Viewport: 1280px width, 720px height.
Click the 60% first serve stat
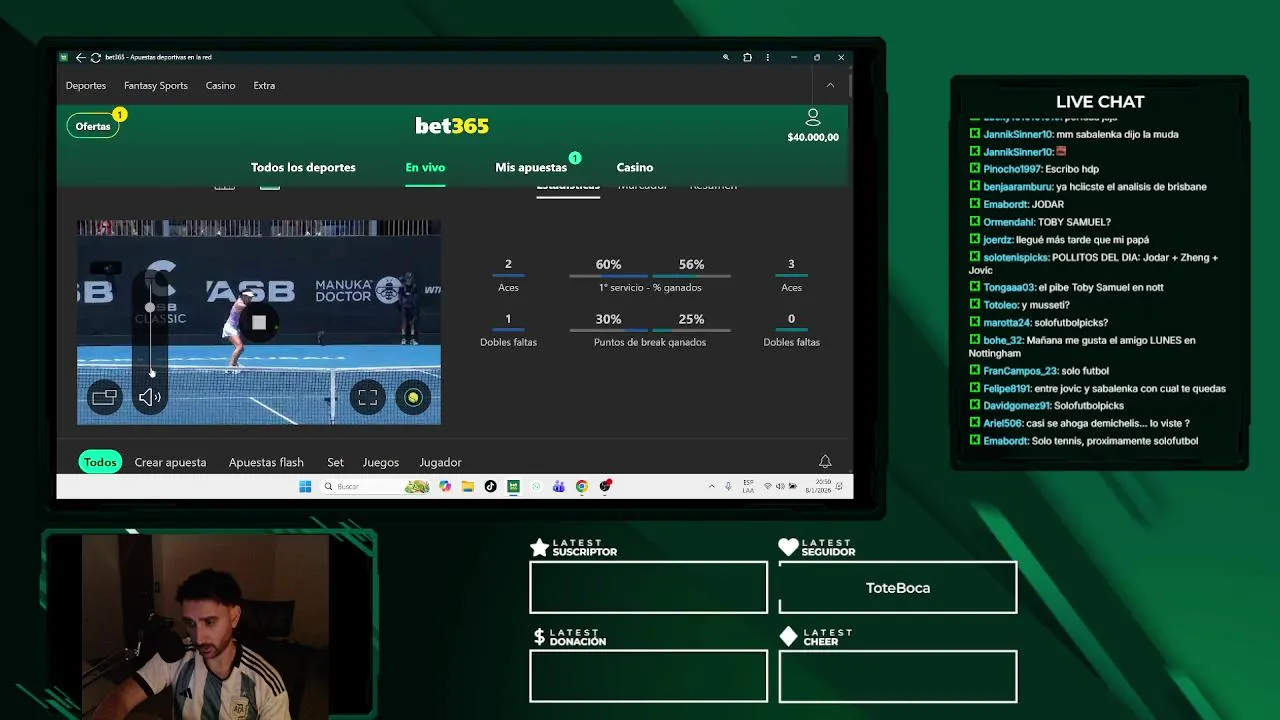pyautogui.click(x=608, y=264)
